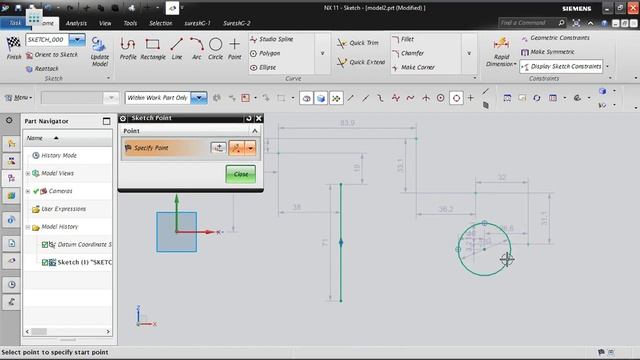Viewport: 640px width, 360px height.
Task: Collapse Model History tree node
Action: pos(28,227)
